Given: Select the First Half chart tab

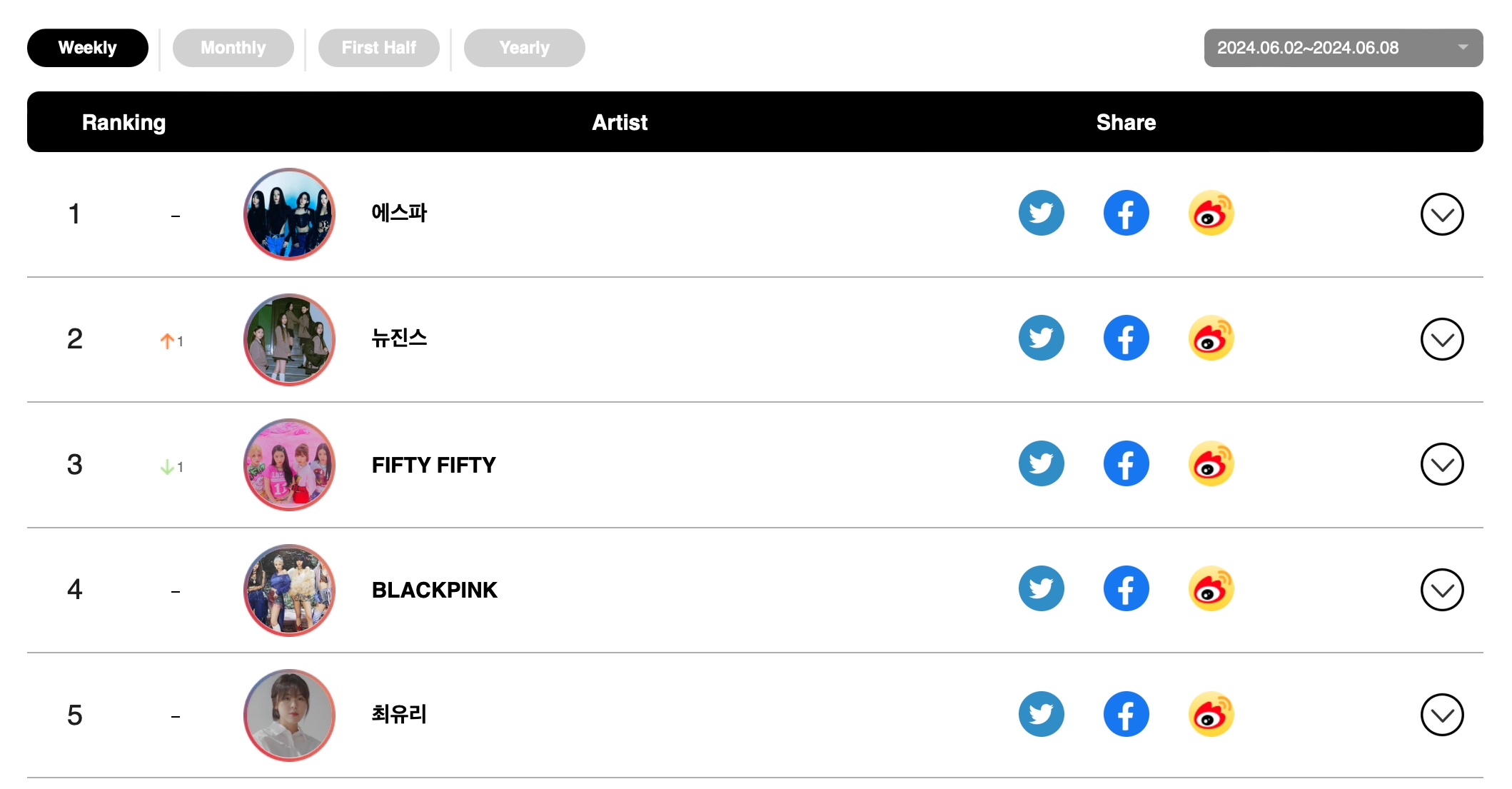Looking at the screenshot, I should 378,48.
